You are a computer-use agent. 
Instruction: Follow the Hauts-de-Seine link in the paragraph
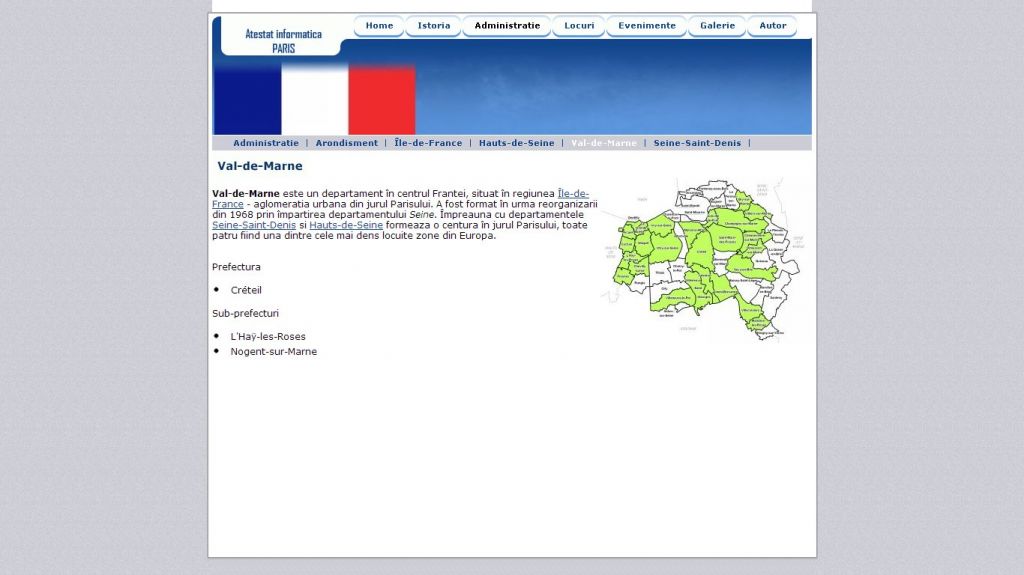346,225
